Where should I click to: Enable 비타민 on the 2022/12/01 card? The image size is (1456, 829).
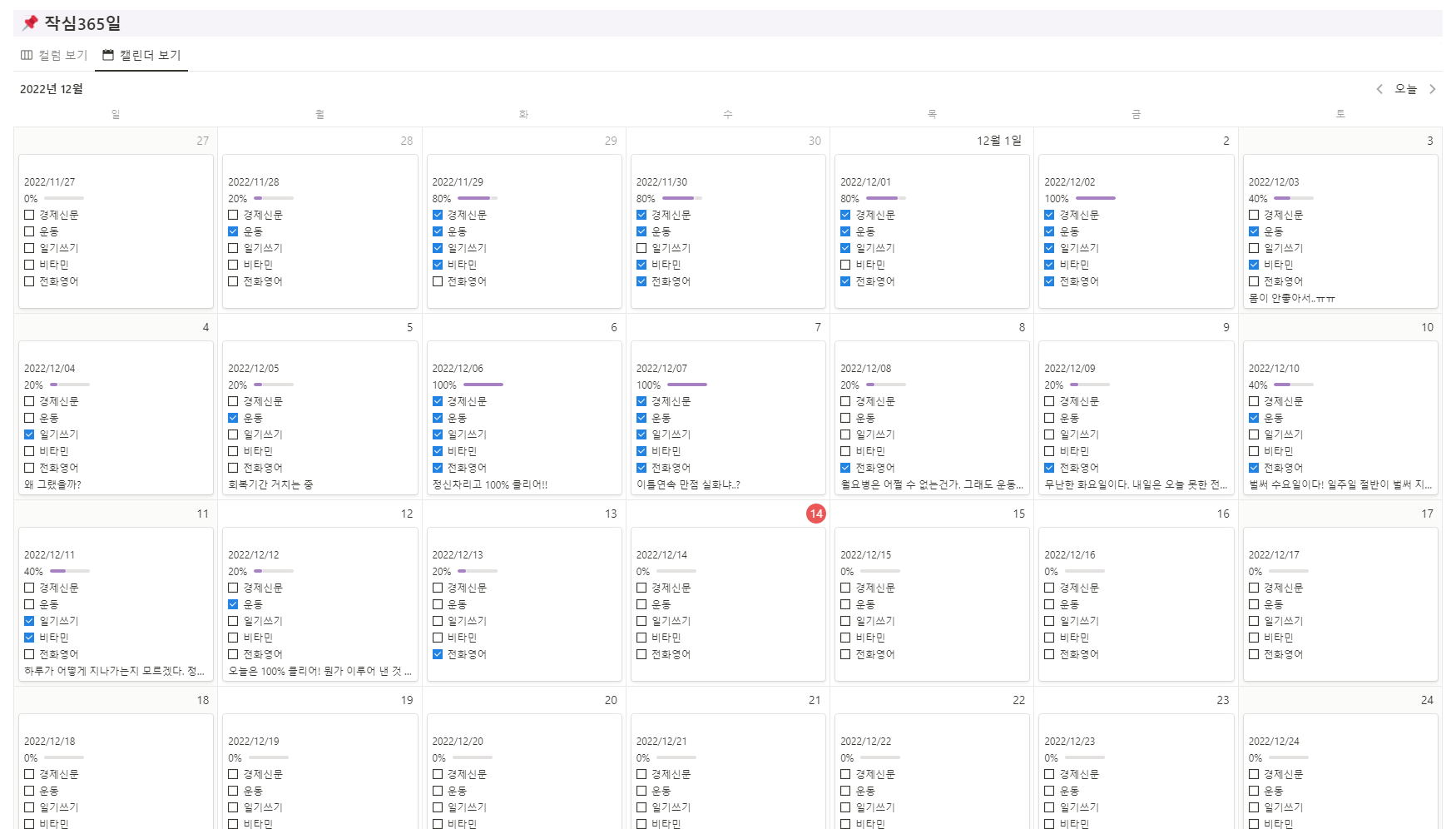(x=845, y=265)
